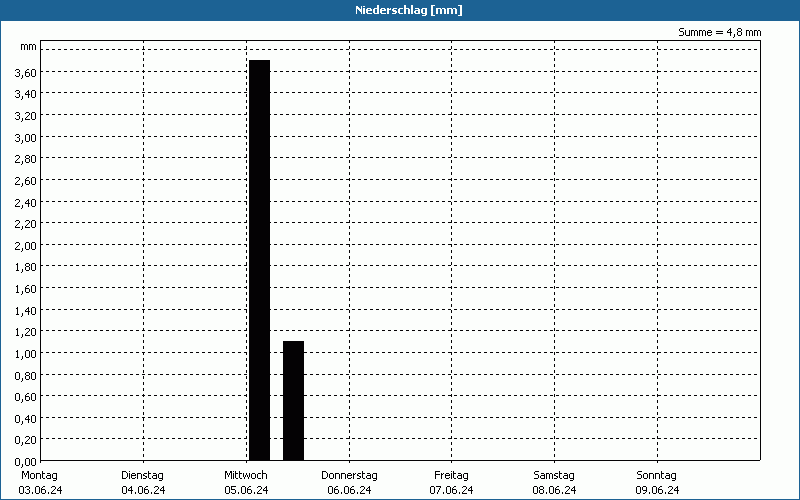Select the Freitag axis label
This screenshot has width=800, height=500.
(x=451, y=475)
